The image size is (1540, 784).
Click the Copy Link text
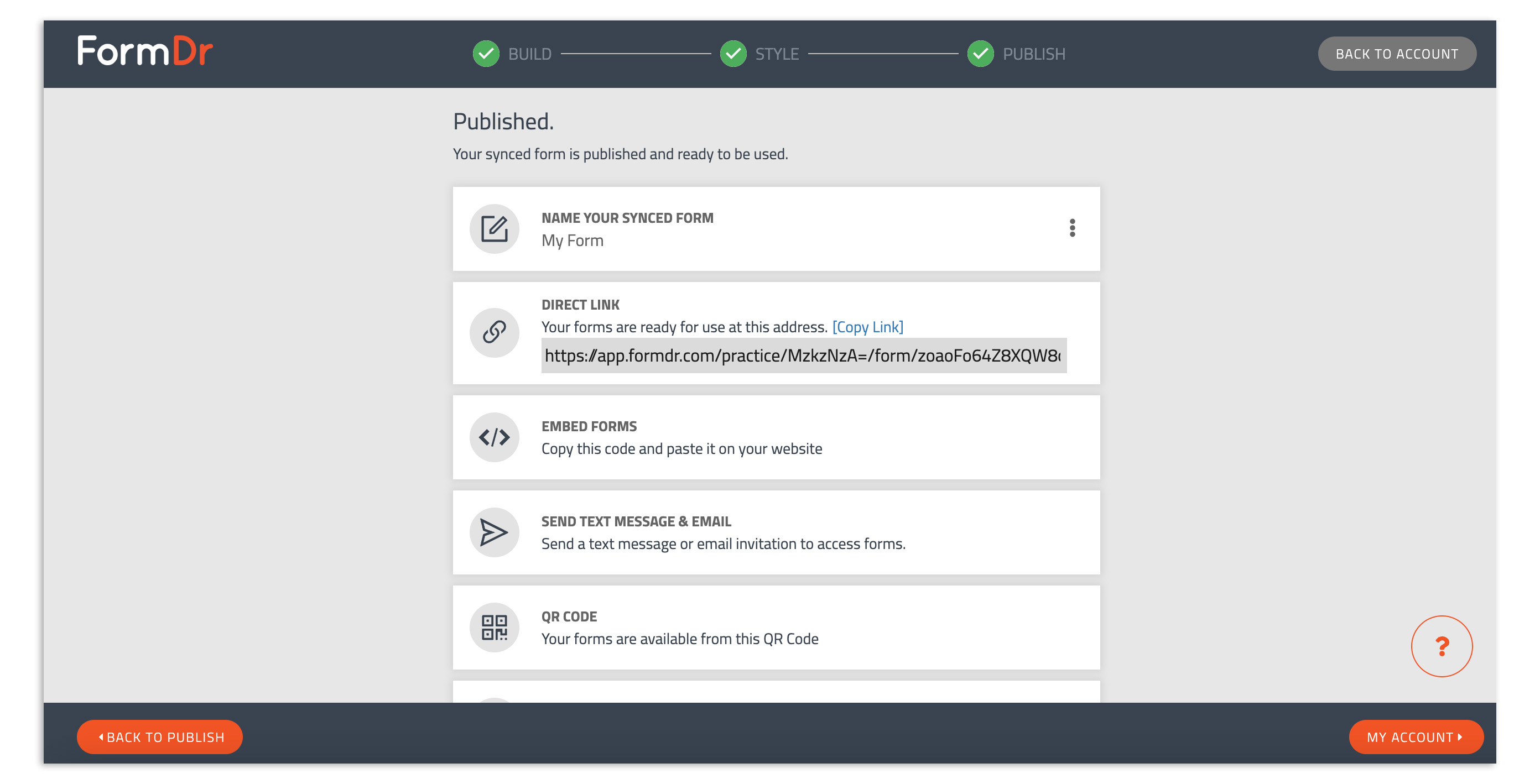pos(867,327)
